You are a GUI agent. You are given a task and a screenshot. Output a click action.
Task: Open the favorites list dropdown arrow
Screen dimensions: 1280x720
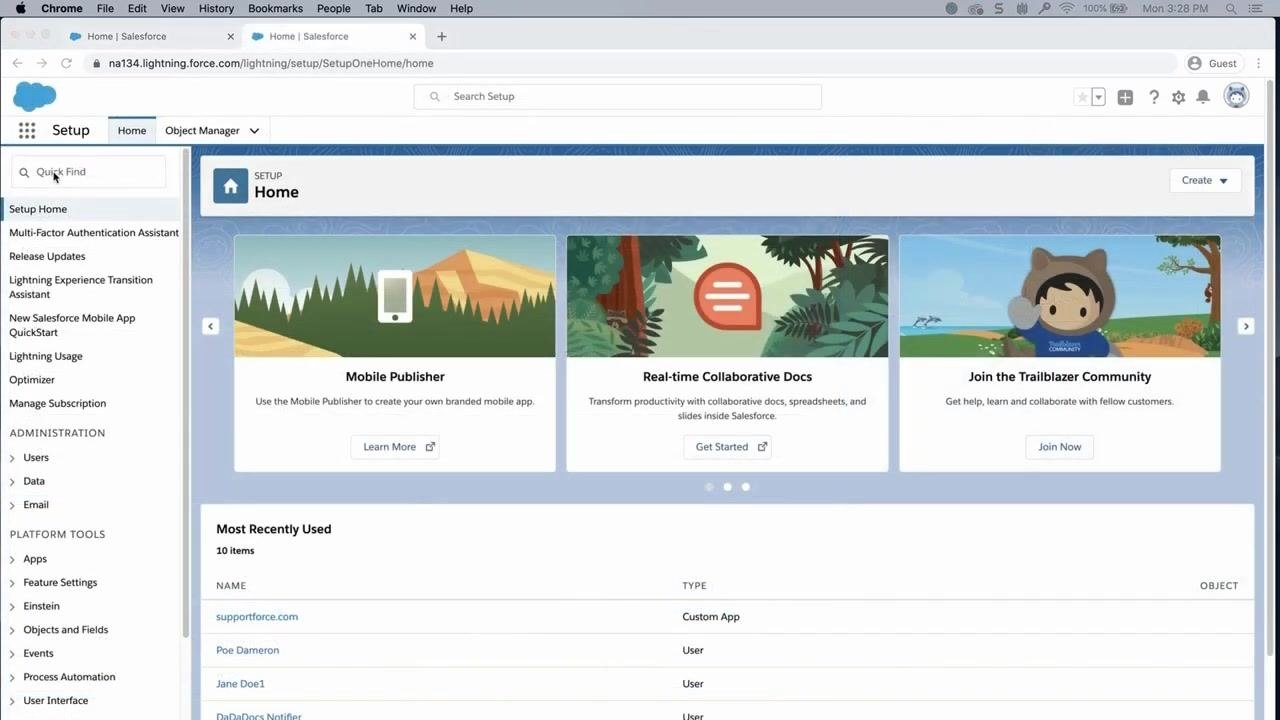coord(1098,97)
